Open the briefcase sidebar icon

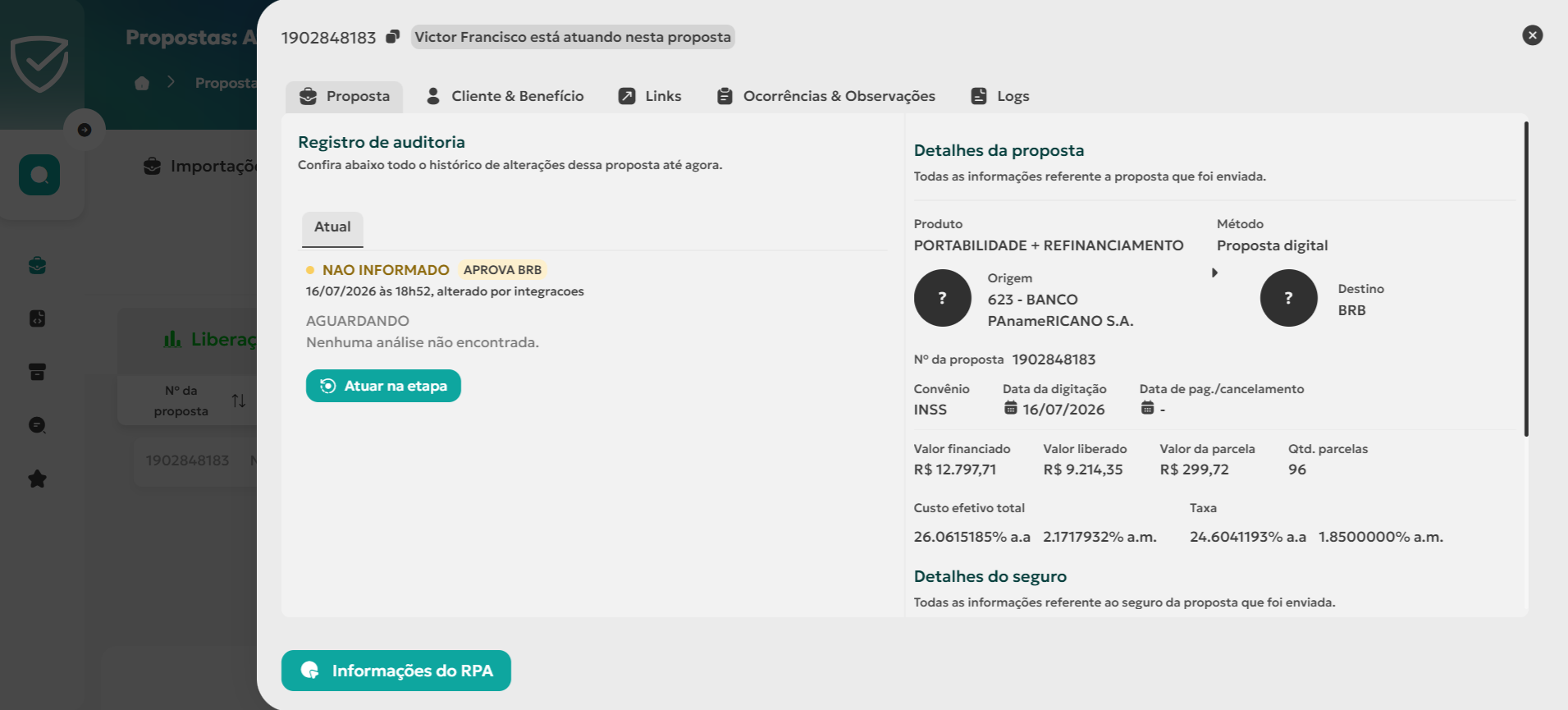click(x=38, y=266)
